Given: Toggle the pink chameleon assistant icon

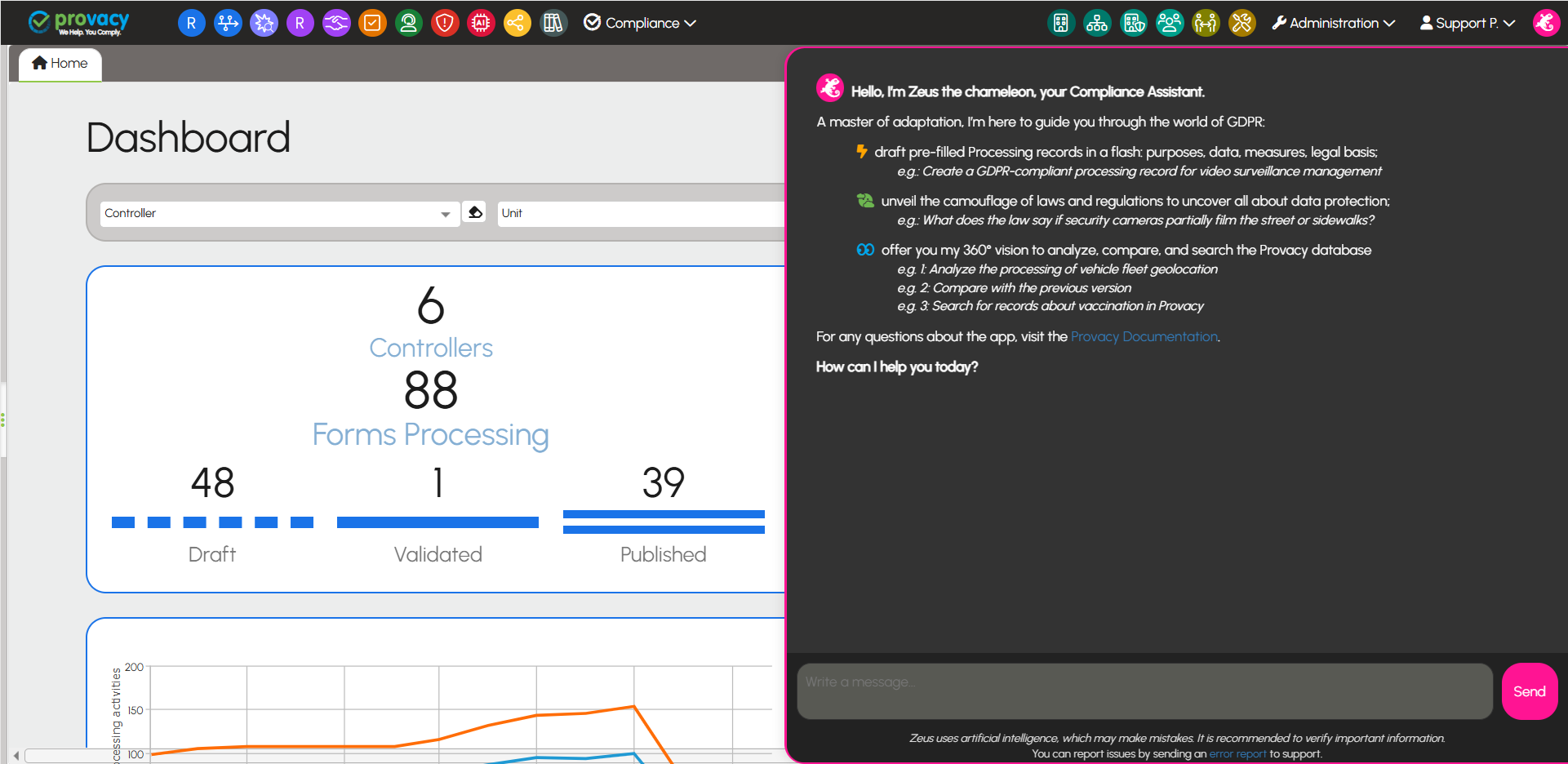Looking at the screenshot, I should pyautogui.click(x=1545, y=23).
